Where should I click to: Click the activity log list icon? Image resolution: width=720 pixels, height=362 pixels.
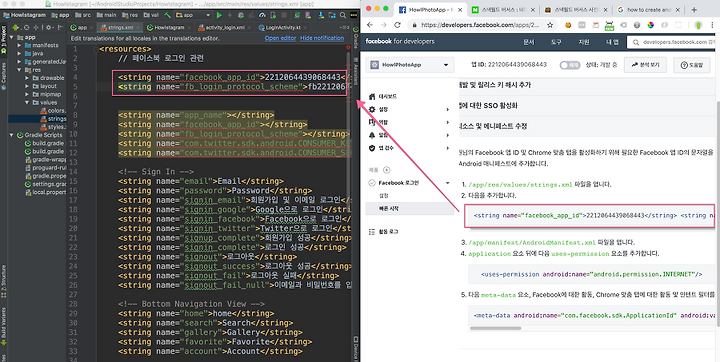click(x=371, y=232)
